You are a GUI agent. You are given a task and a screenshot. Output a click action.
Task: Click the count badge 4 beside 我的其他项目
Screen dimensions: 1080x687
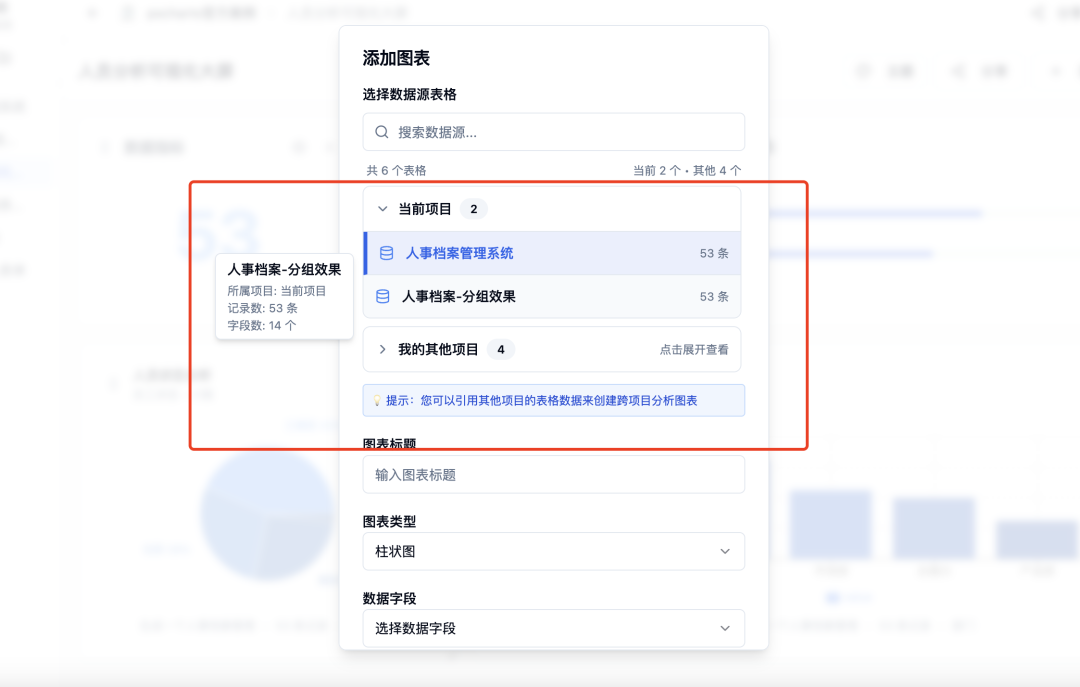[x=501, y=349]
